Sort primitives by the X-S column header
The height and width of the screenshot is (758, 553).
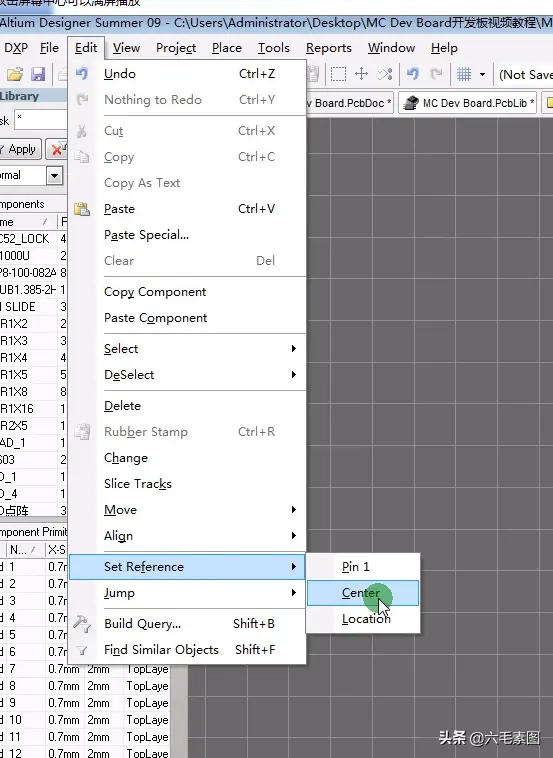[57, 550]
